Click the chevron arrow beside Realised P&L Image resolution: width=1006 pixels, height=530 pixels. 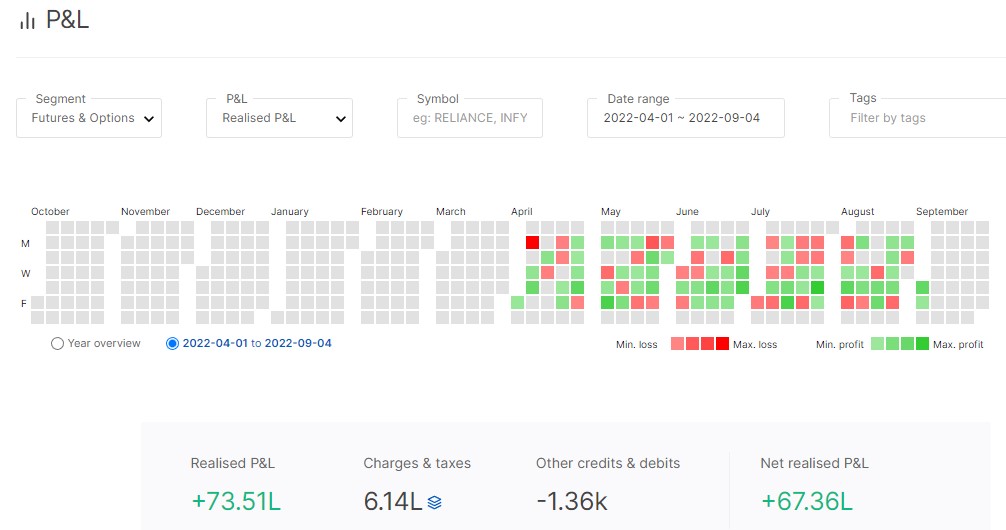(340, 119)
